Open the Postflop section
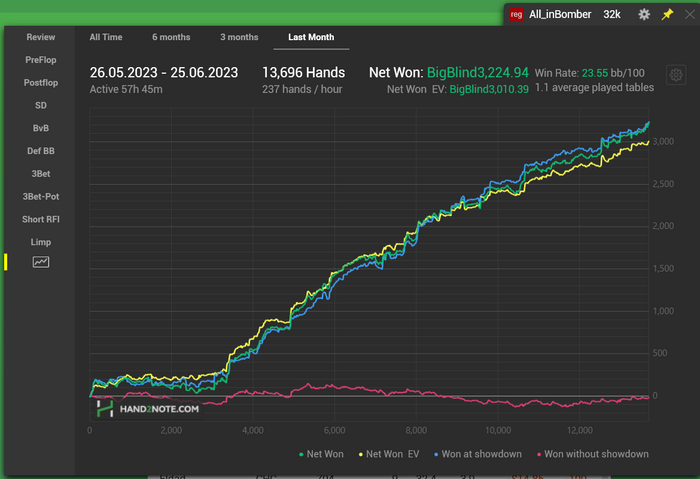700x479 pixels. click(x=41, y=83)
